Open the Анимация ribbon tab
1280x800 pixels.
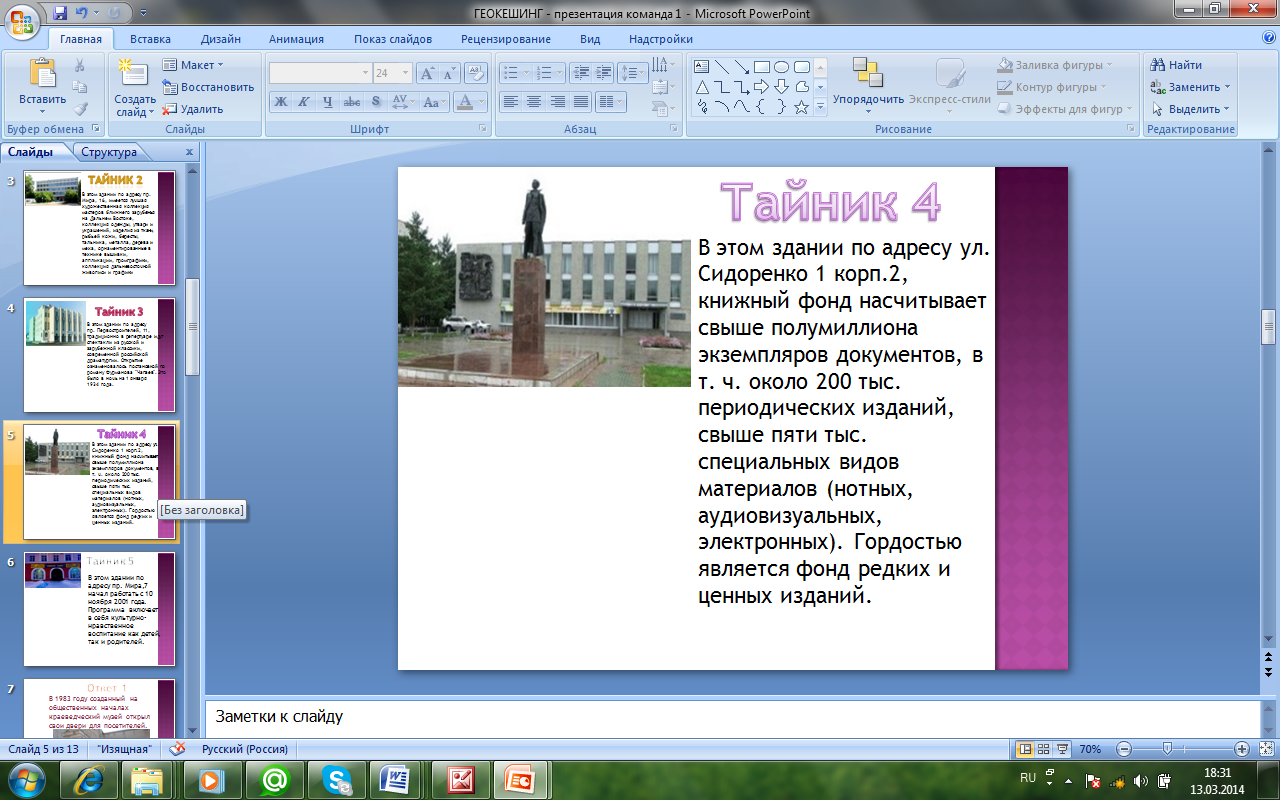point(296,39)
